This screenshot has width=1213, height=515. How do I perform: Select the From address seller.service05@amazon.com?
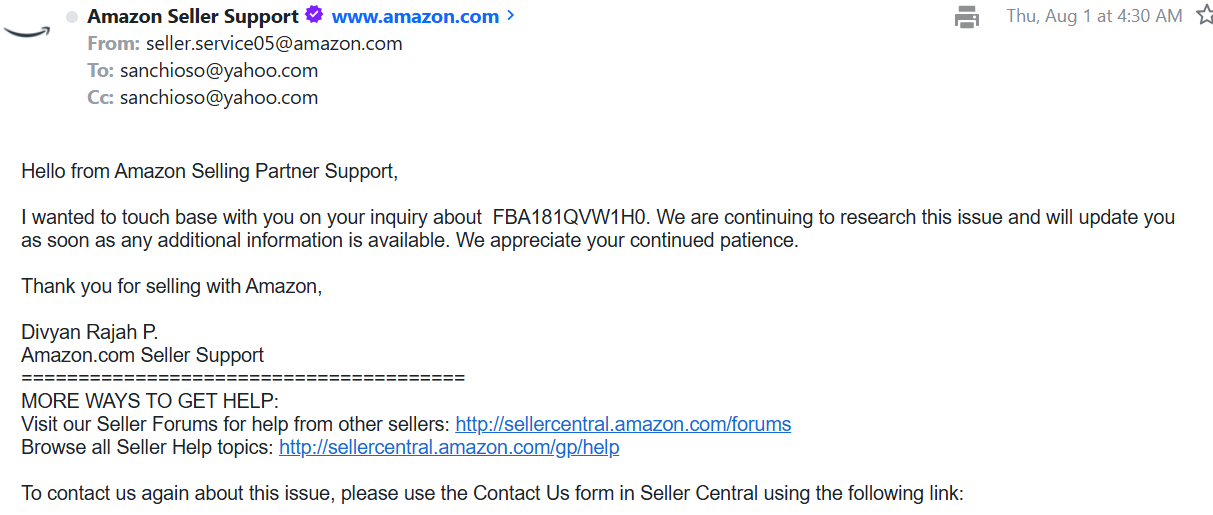click(x=274, y=44)
